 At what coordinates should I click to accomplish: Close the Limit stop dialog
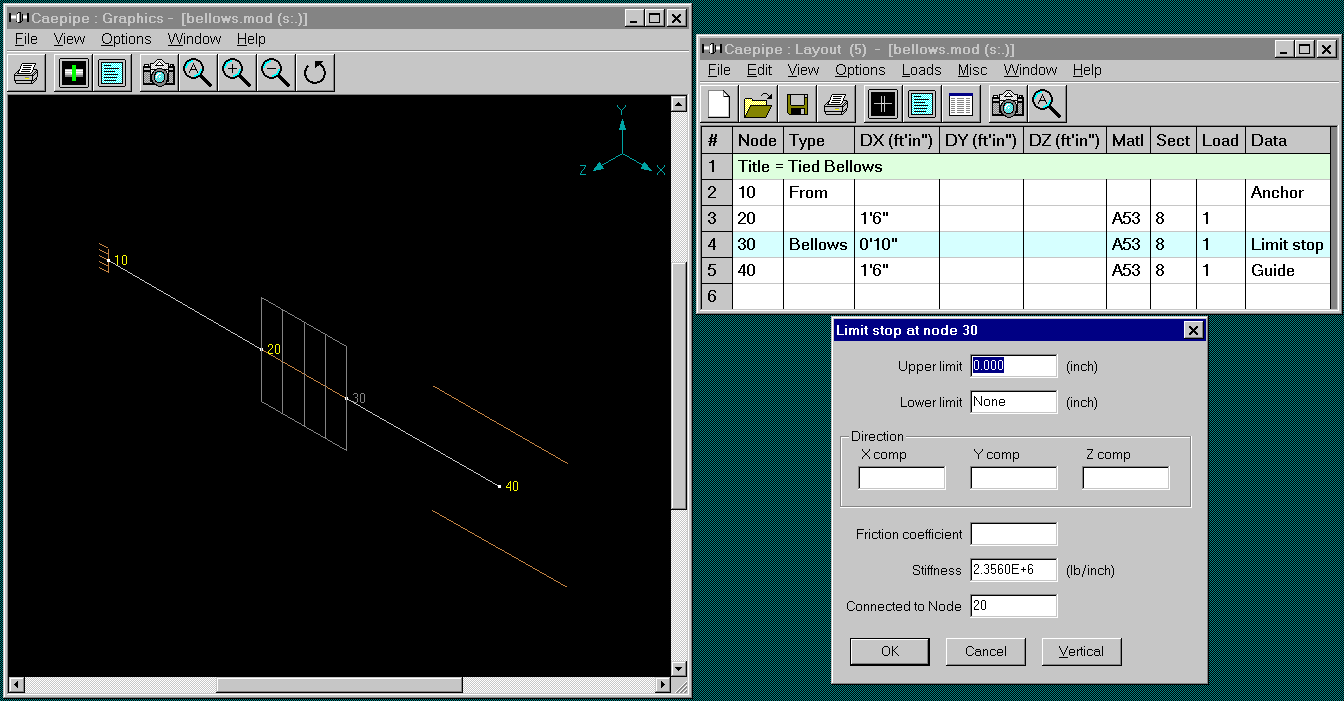coord(1192,330)
